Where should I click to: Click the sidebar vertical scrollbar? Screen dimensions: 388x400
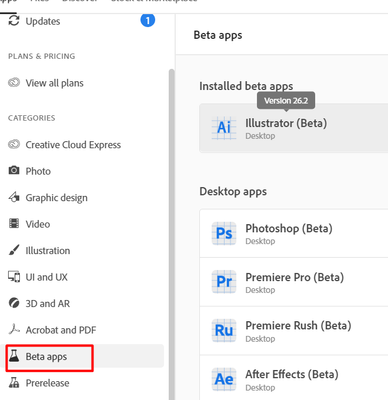(172, 233)
